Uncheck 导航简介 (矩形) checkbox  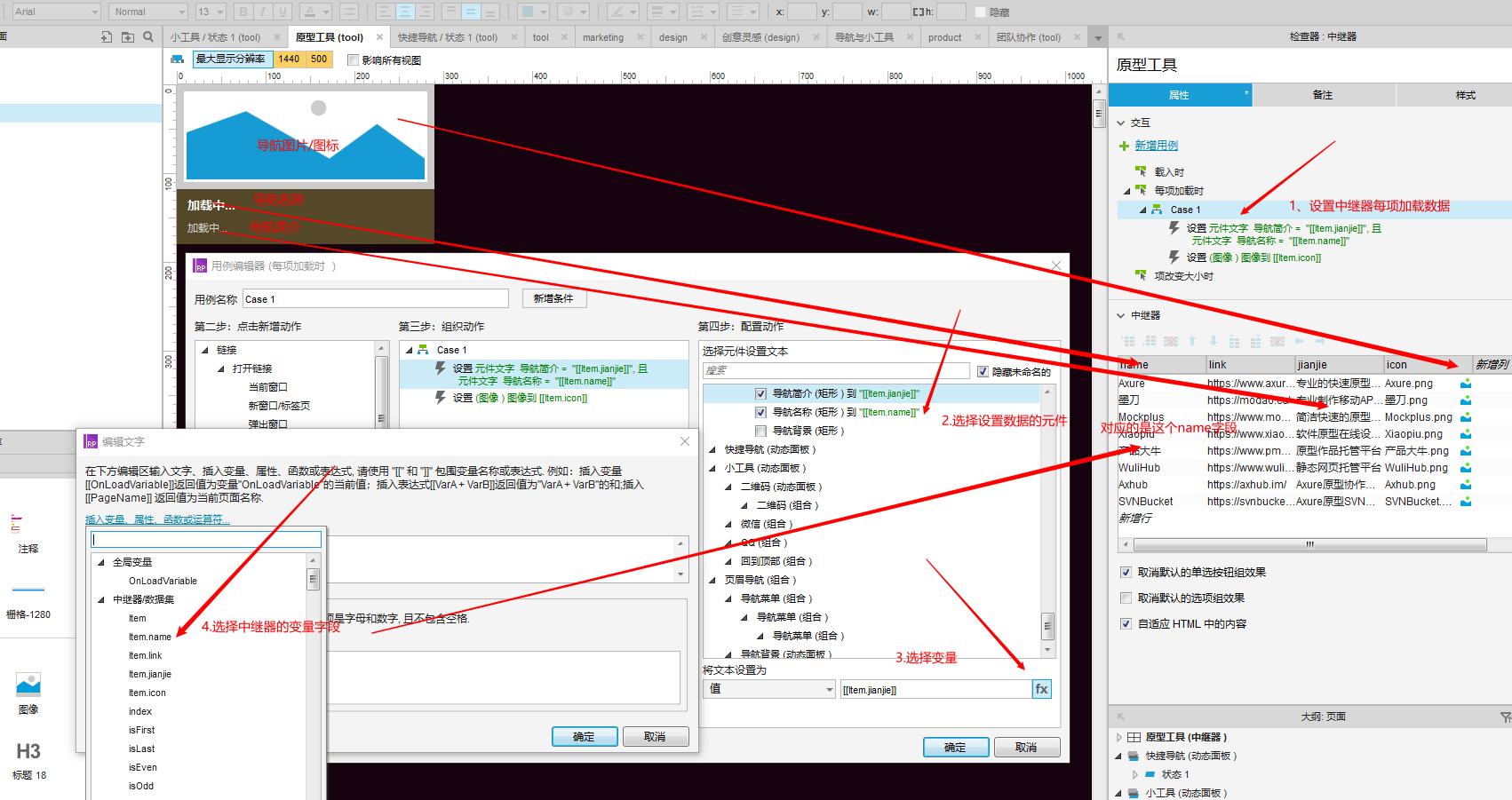point(760,393)
